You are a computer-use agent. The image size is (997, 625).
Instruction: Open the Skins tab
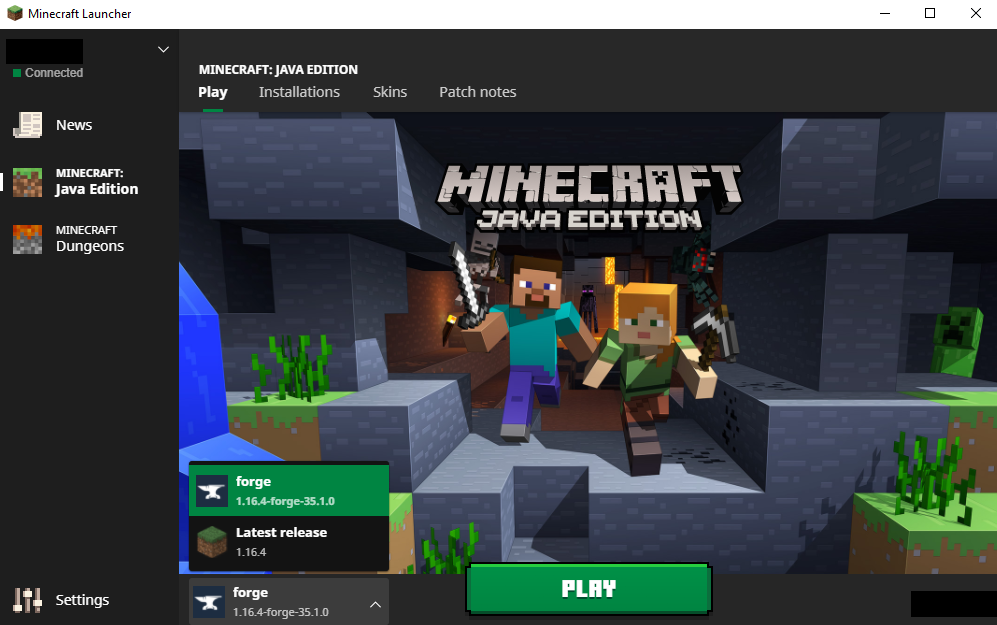pyautogui.click(x=390, y=92)
